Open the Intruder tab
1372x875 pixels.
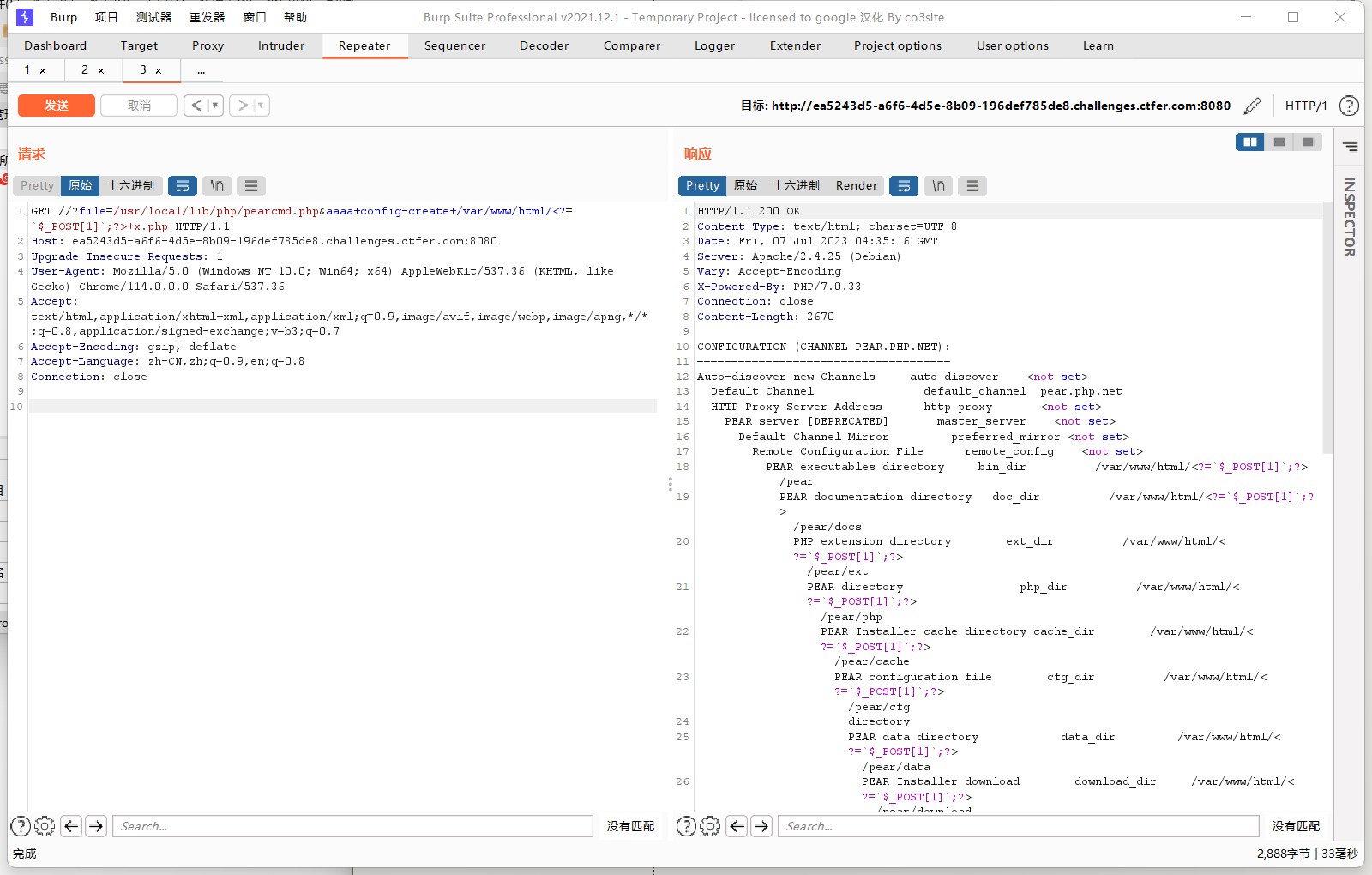point(281,46)
